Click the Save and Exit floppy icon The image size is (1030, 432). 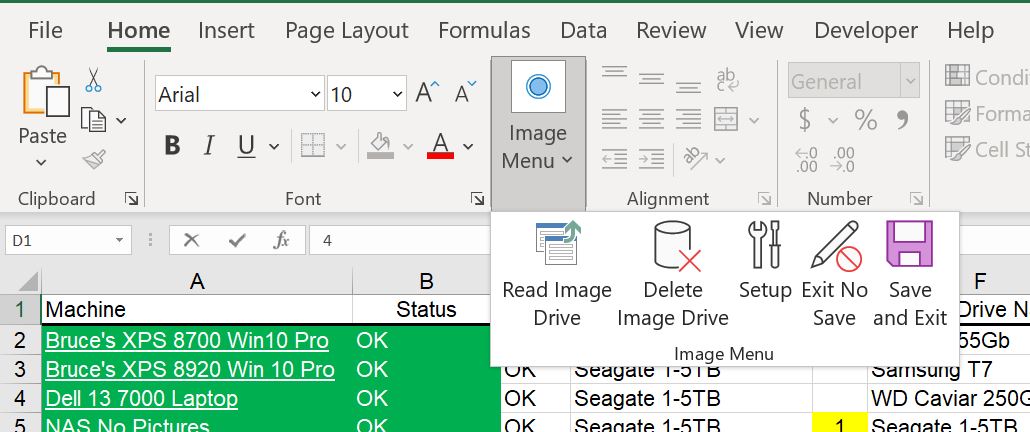(909, 246)
